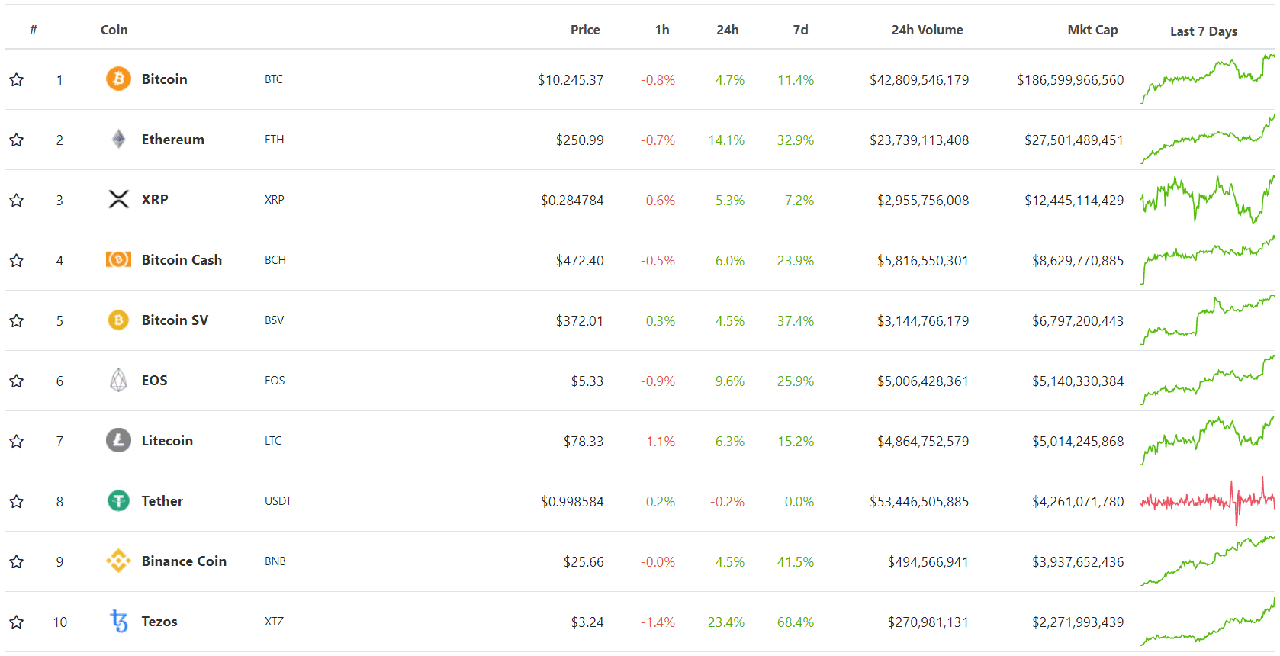The width and height of the screenshot is (1280, 656).
Task: Click the Tether logo icon
Action: pos(118,501)
